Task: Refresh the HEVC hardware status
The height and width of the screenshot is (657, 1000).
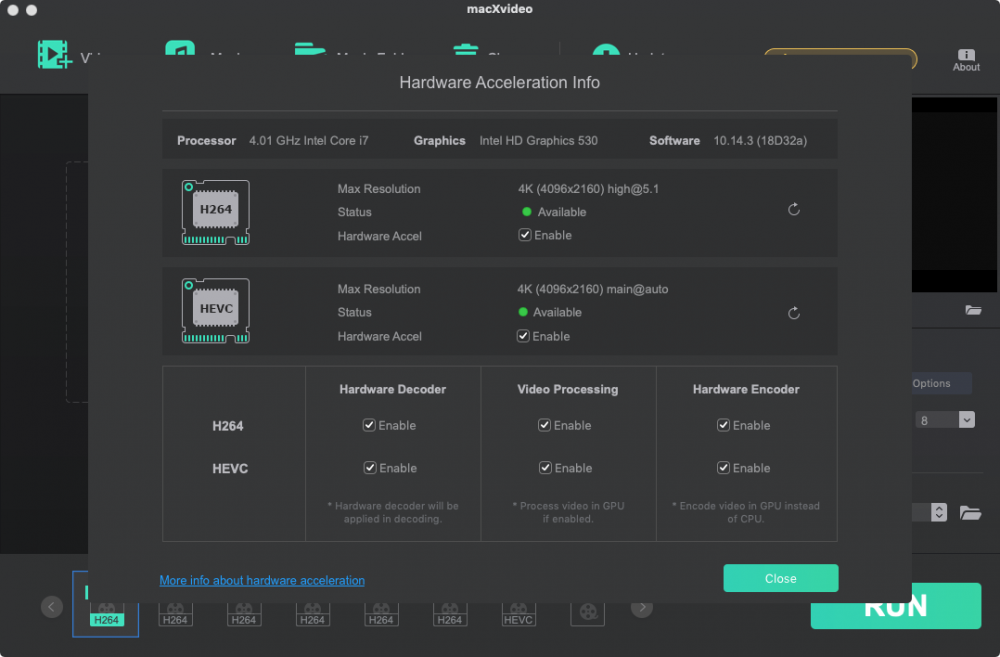Action: pos(793,313)
